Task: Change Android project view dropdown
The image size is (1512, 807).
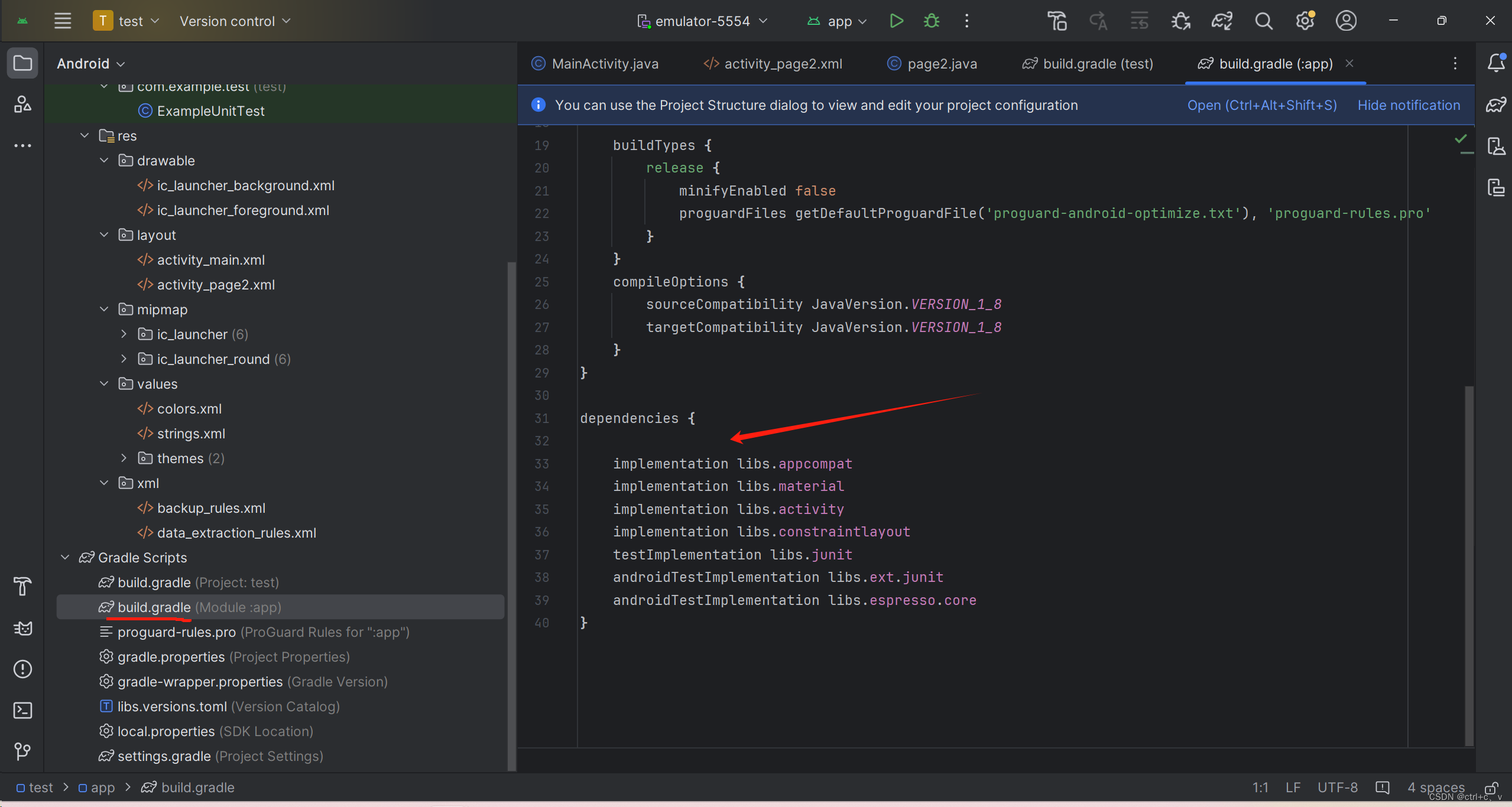Action: [90, 63]
